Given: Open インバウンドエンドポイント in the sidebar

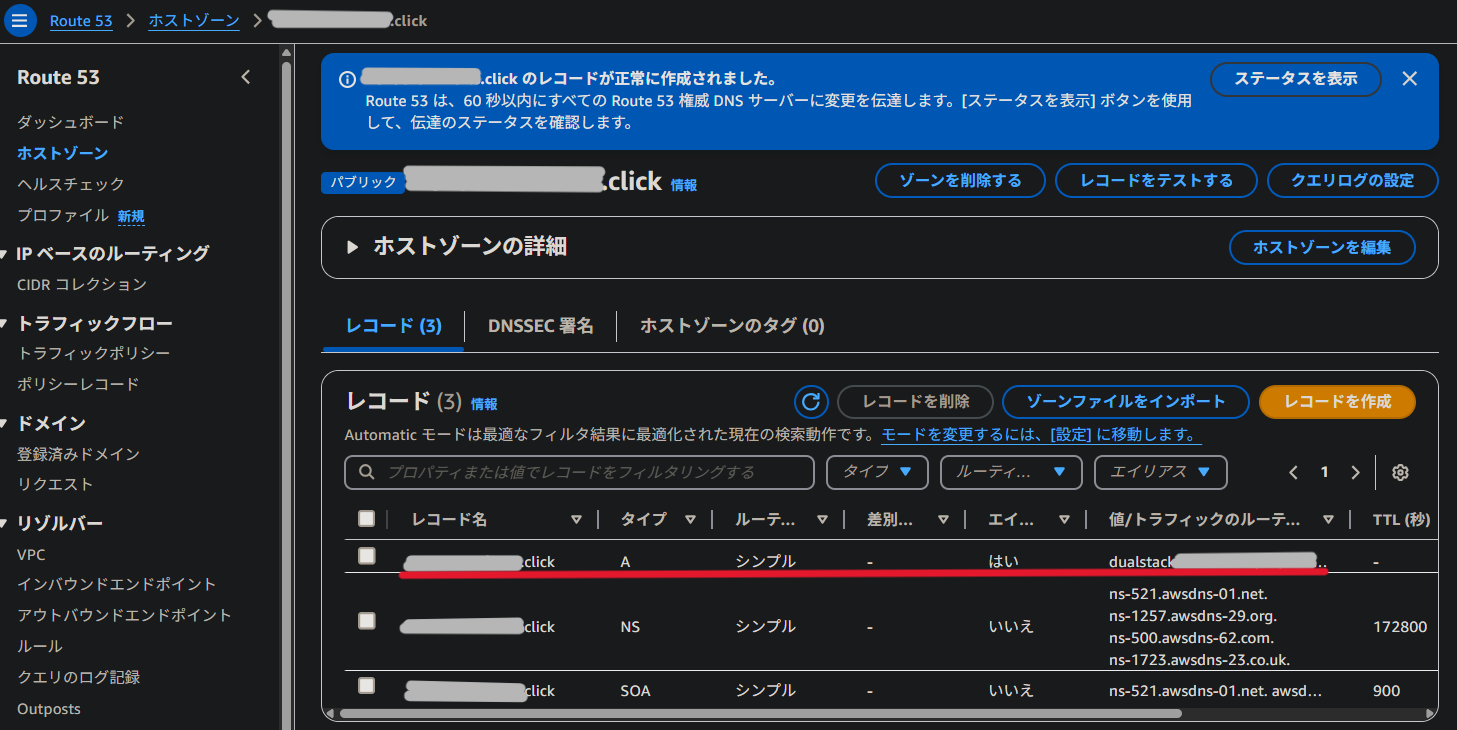Looking at the screenshot, I should click(x=117, y=584).
